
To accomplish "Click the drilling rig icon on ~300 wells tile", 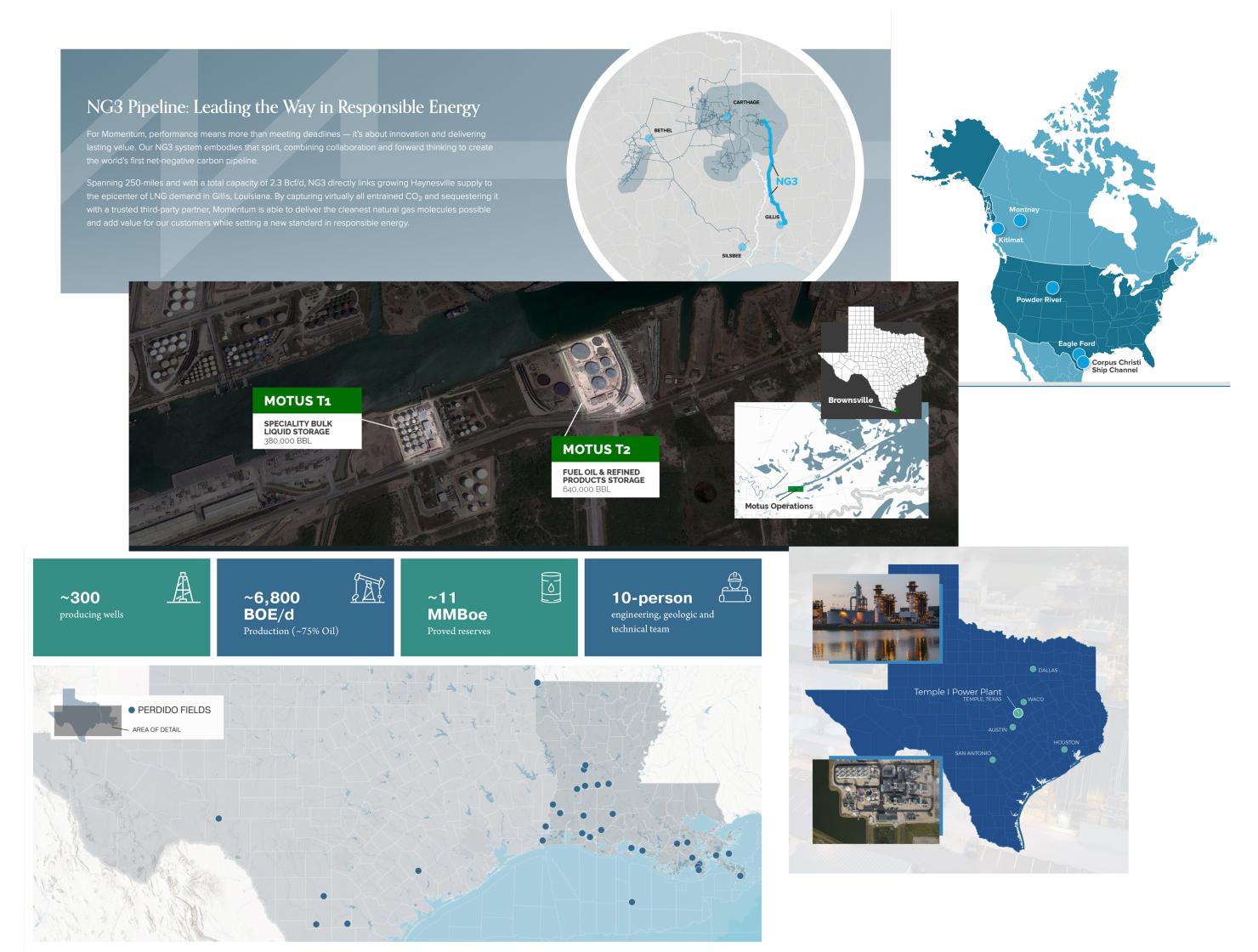I will (x=183, y=586).
